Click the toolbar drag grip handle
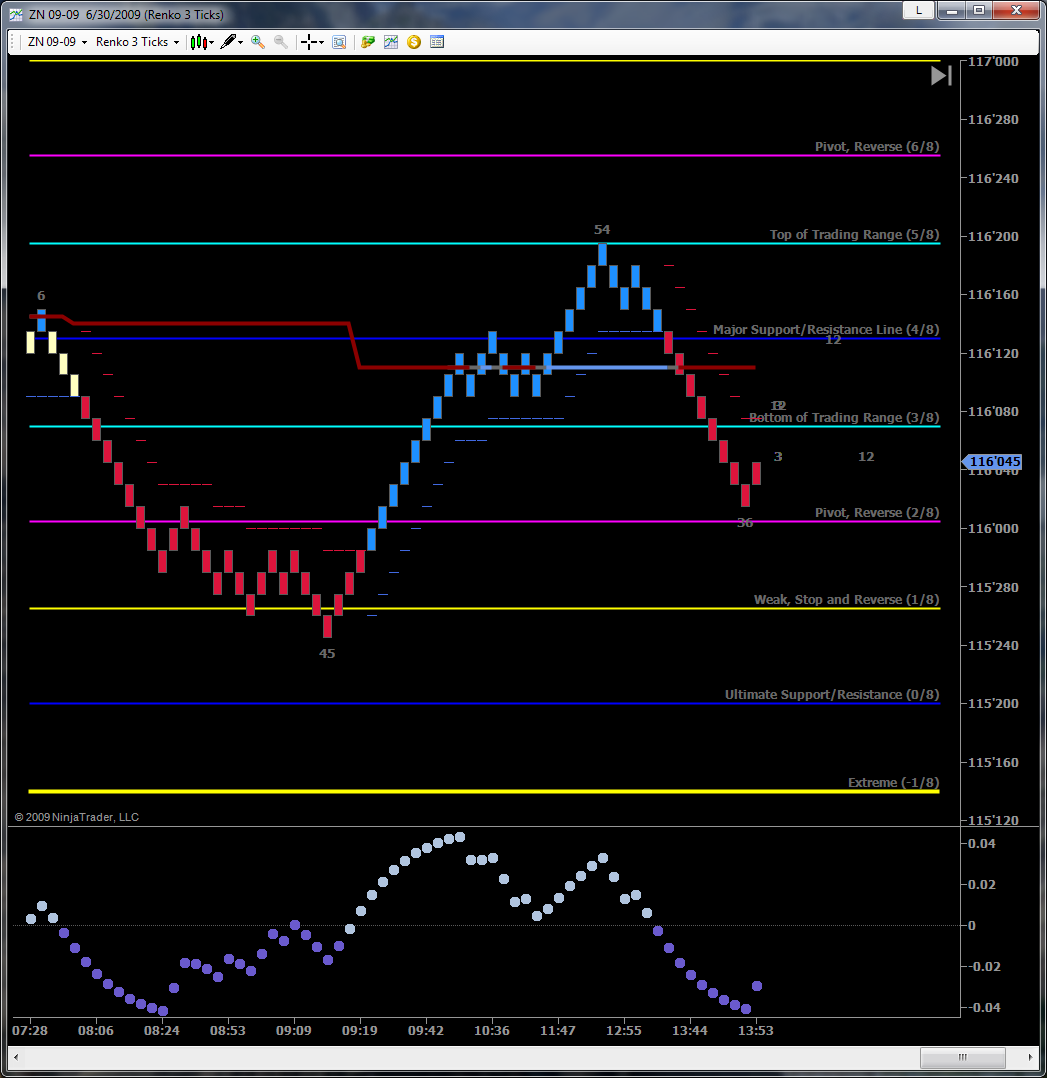Viewport: 1047px width, 1078px height. click(x=14, y=42)
